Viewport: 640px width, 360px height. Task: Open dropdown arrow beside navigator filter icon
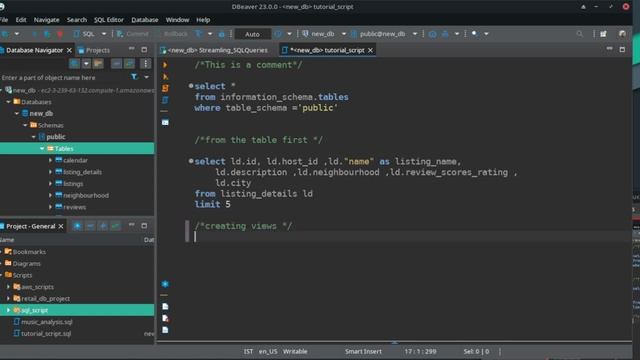tap(146, 77)
